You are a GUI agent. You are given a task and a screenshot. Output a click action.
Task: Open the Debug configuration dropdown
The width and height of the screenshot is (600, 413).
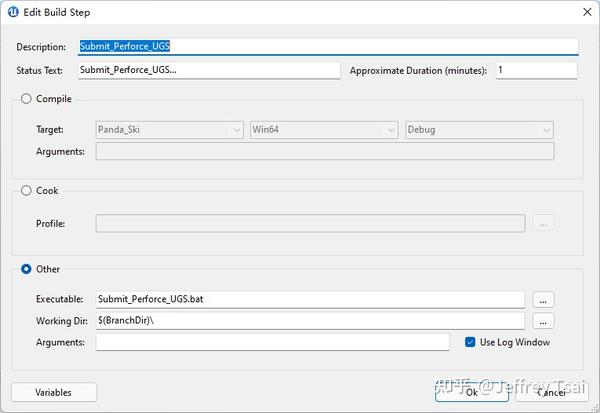(x=479, y=129)
